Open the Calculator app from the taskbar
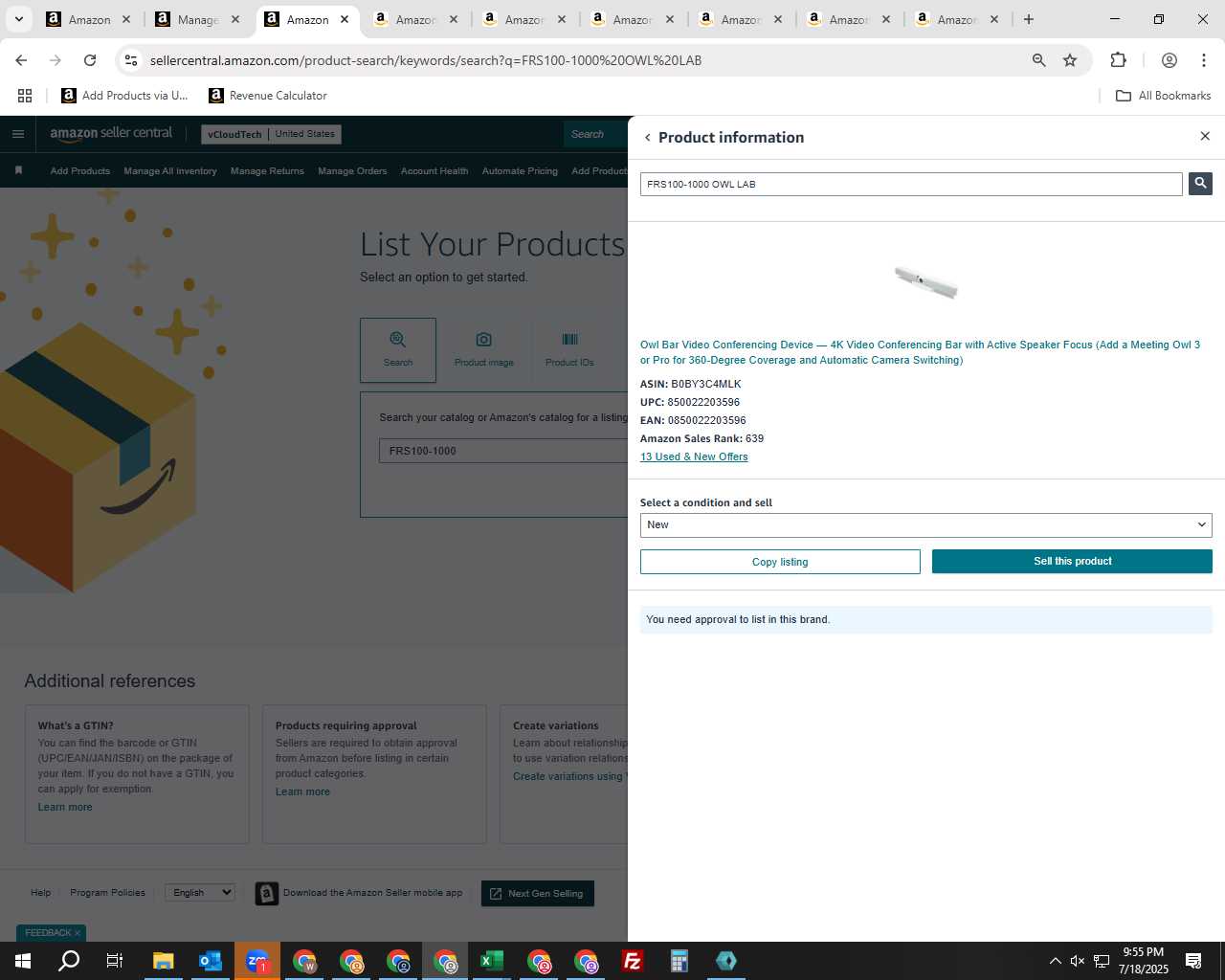 [x=679, y=961]
